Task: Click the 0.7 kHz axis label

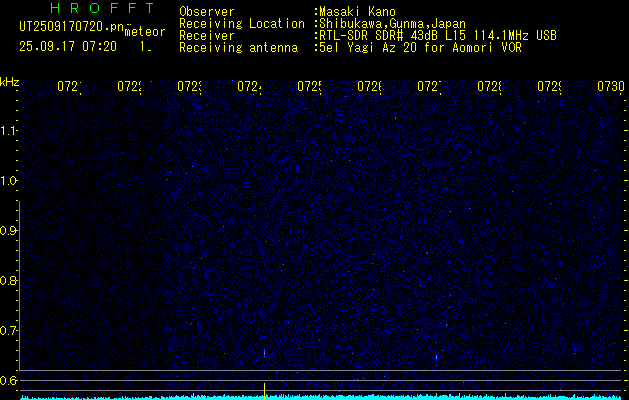Action: 8,331
